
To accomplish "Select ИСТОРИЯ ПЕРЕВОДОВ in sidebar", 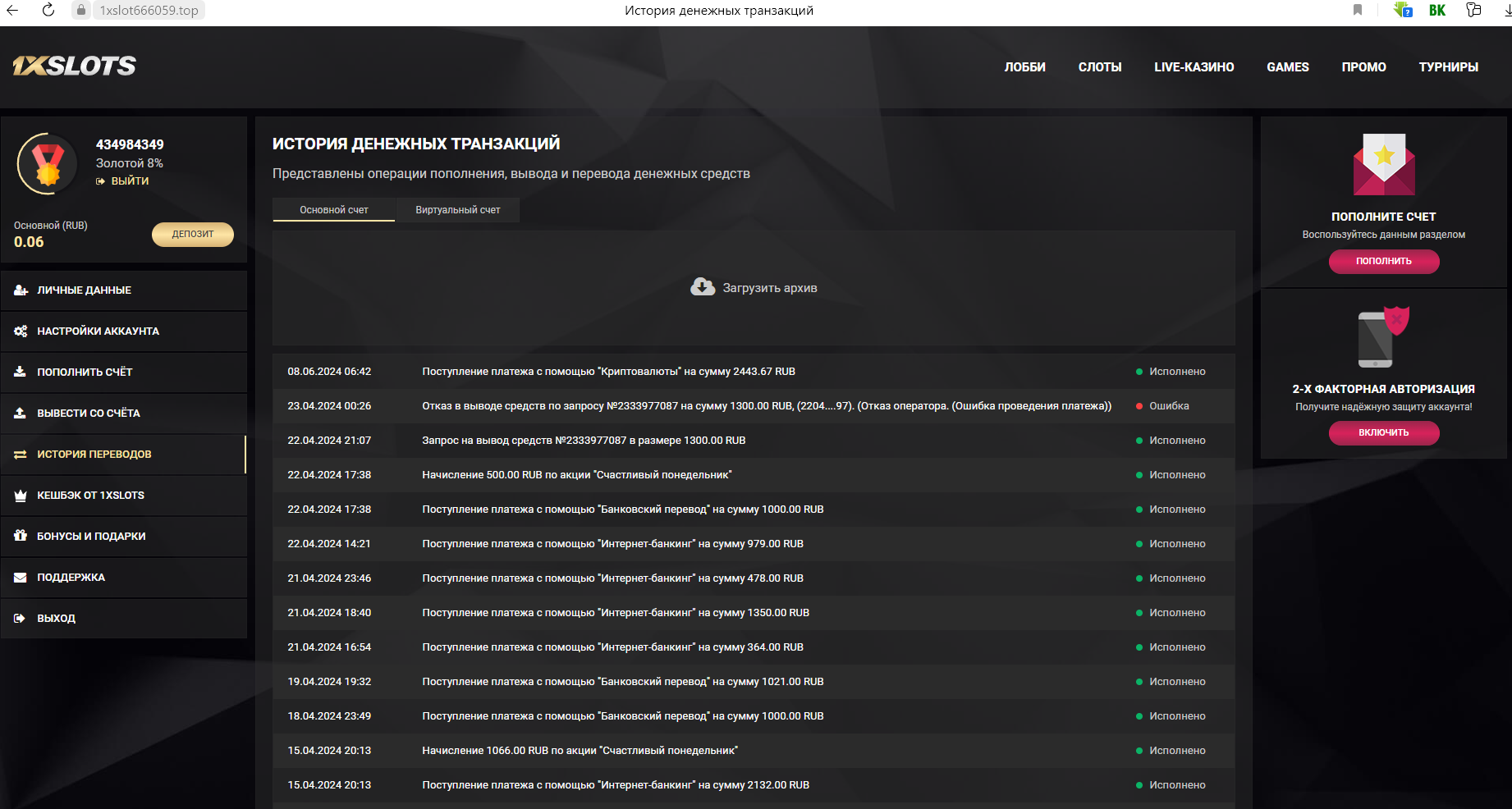I will click(x=124, y=455).
